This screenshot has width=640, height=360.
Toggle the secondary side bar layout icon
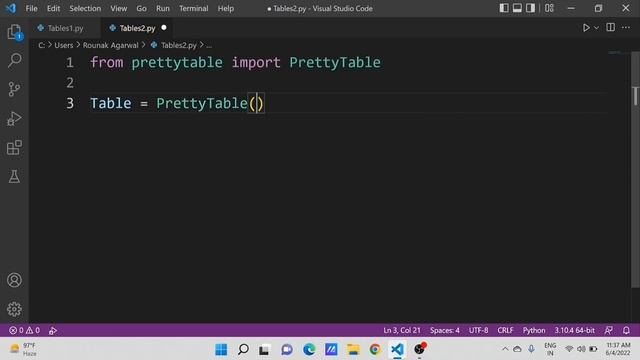click(x=530, y=8)
